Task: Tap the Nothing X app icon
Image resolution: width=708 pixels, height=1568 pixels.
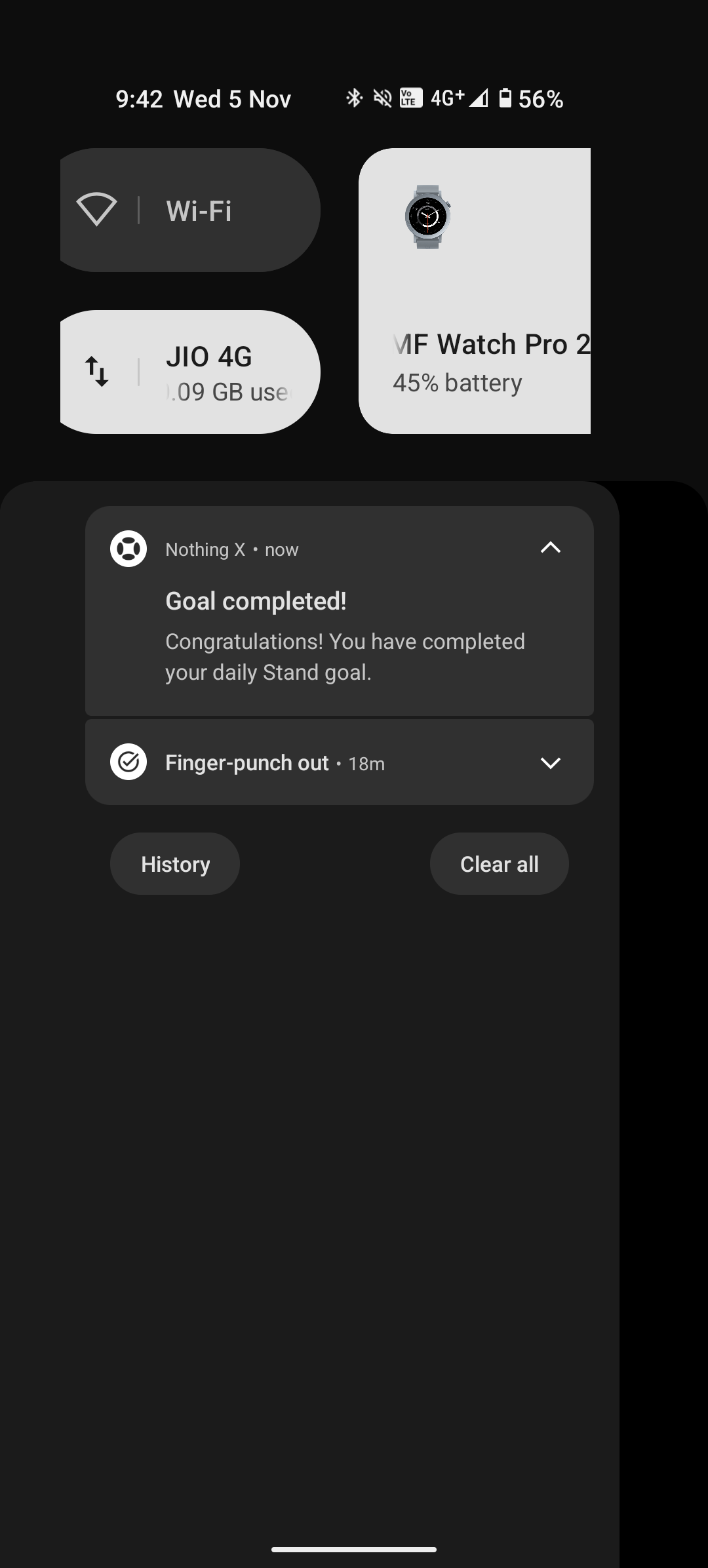Action: [x=128, y=549]
